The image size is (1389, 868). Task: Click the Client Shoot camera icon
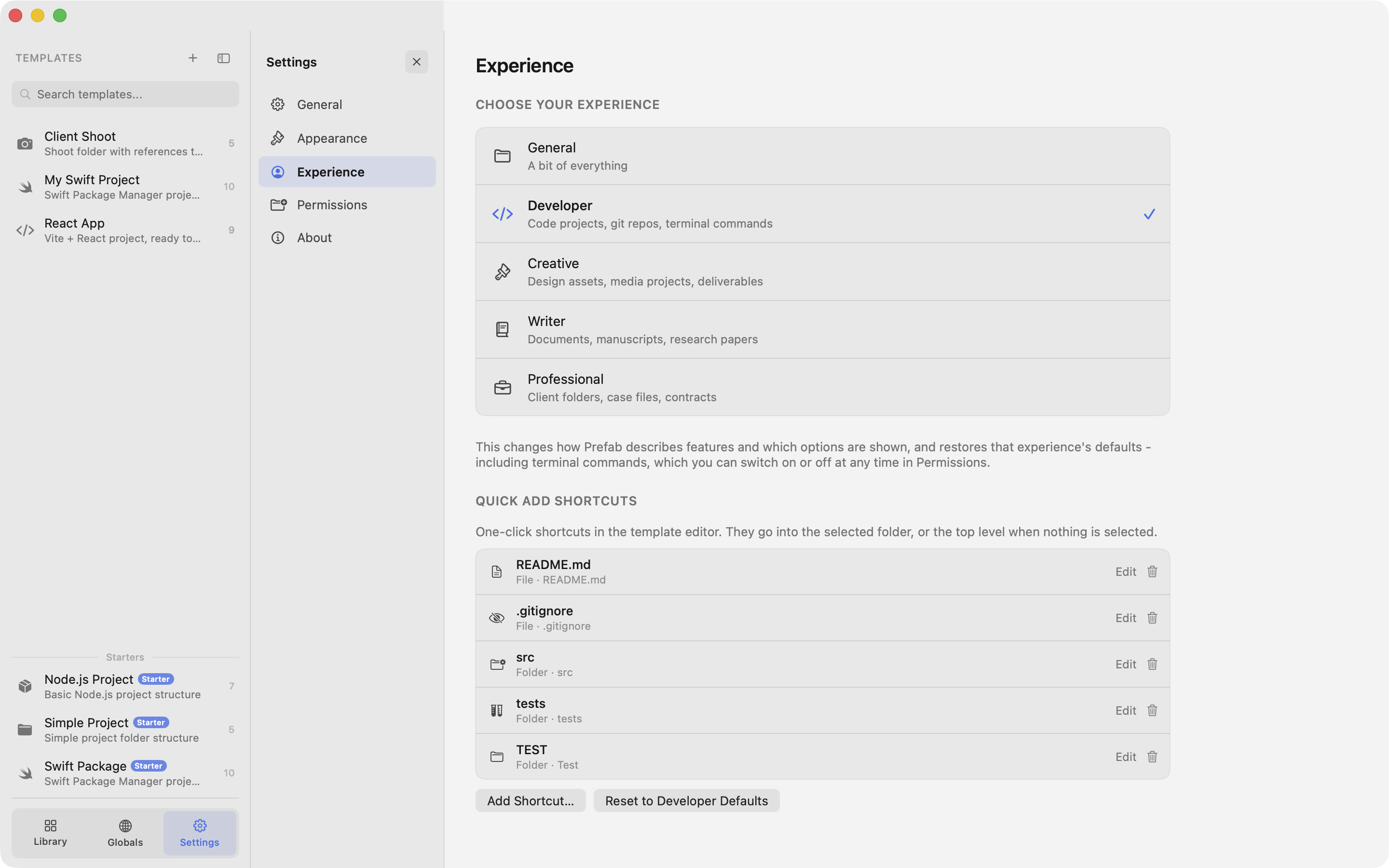[x=25, y=144]
